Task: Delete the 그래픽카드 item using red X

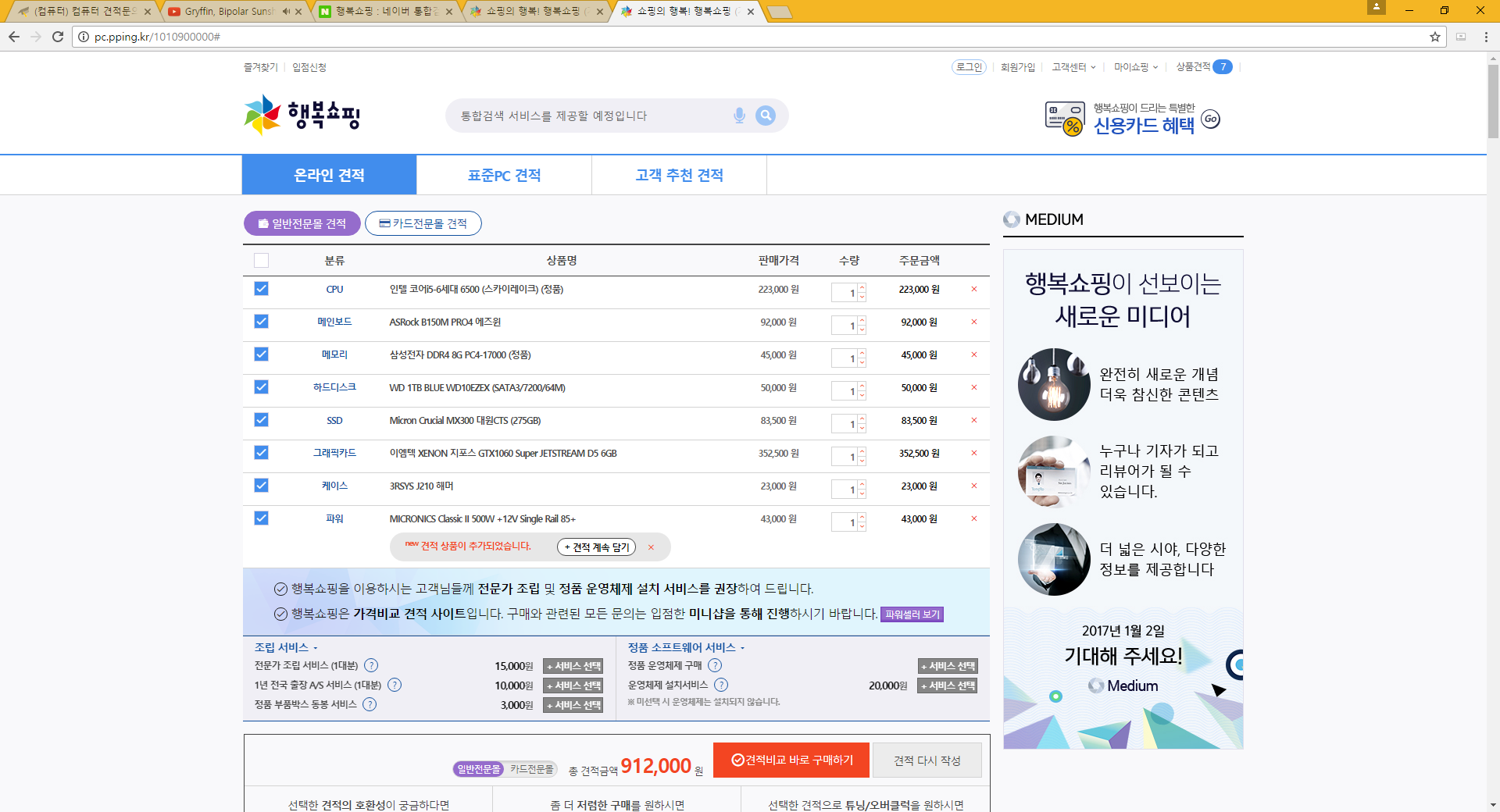Action: tap(974, 454)
